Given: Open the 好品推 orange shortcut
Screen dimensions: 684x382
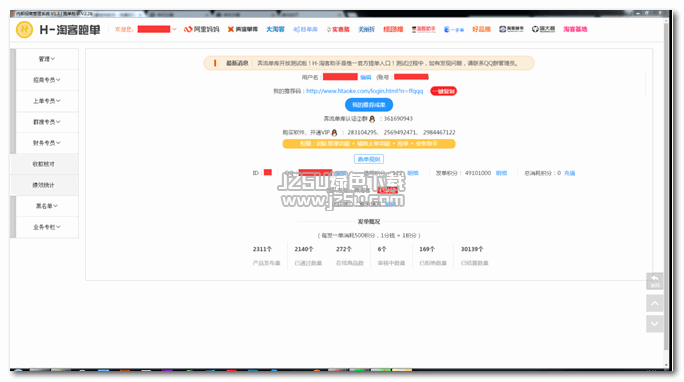Looking at the screenshot, I should [x=481, y=29].
